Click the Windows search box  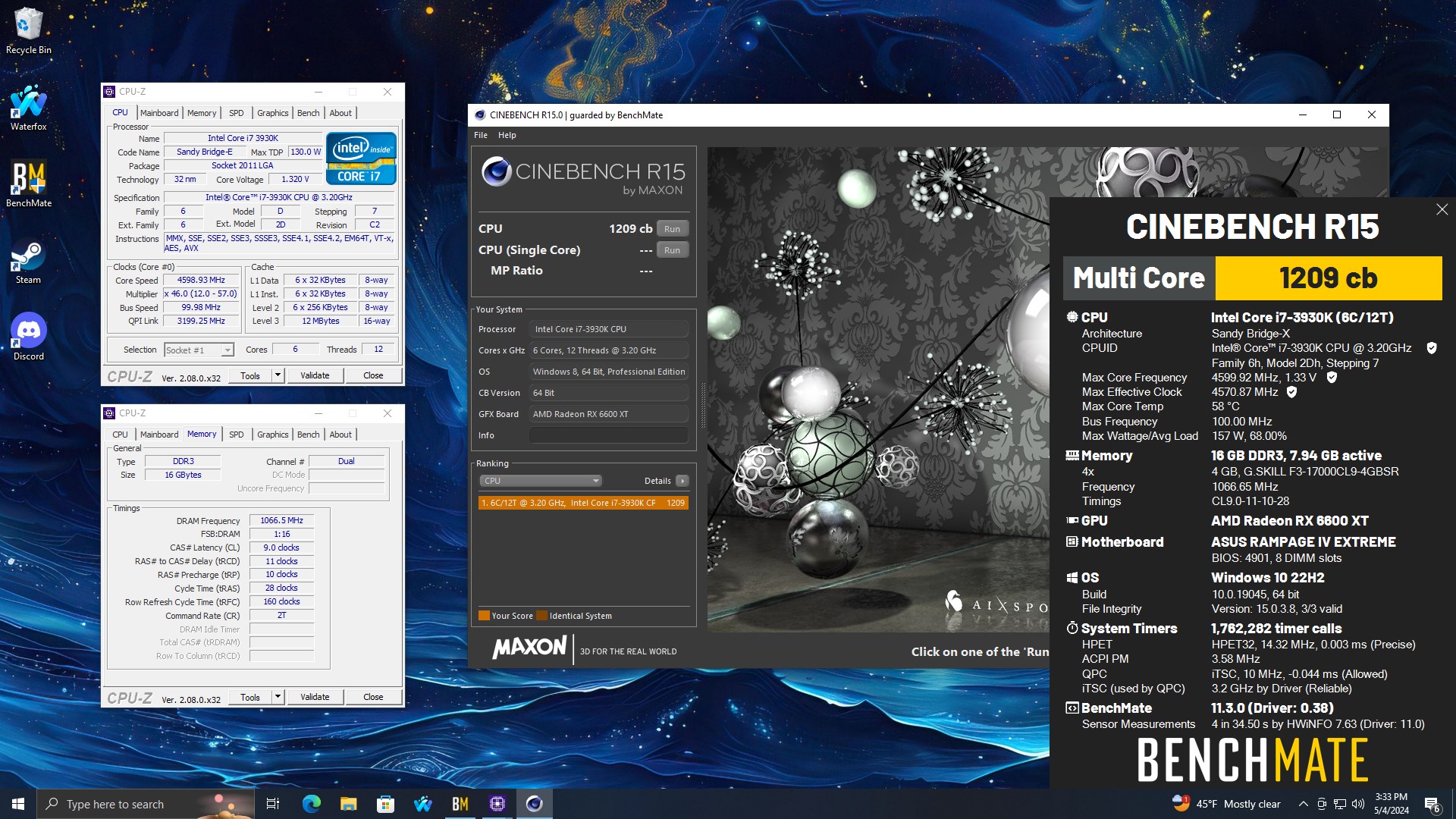click(146, 804)
